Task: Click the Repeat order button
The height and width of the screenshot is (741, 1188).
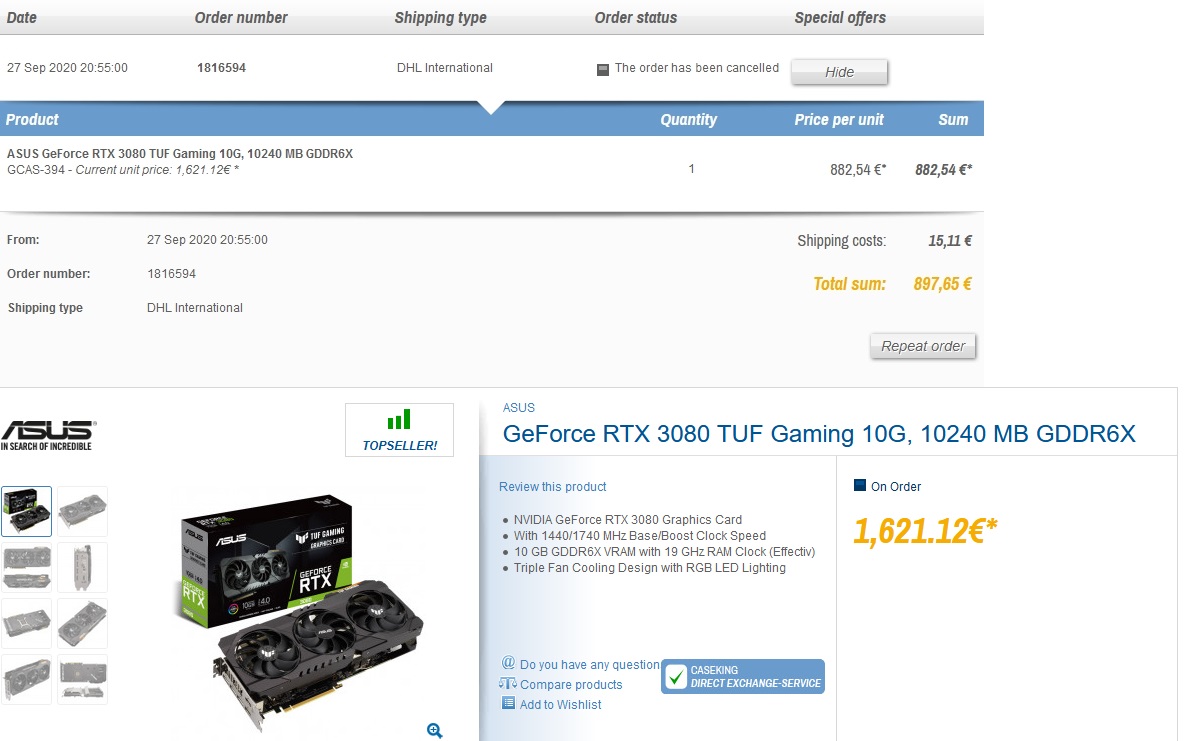Action: click(x=922, y=346)
